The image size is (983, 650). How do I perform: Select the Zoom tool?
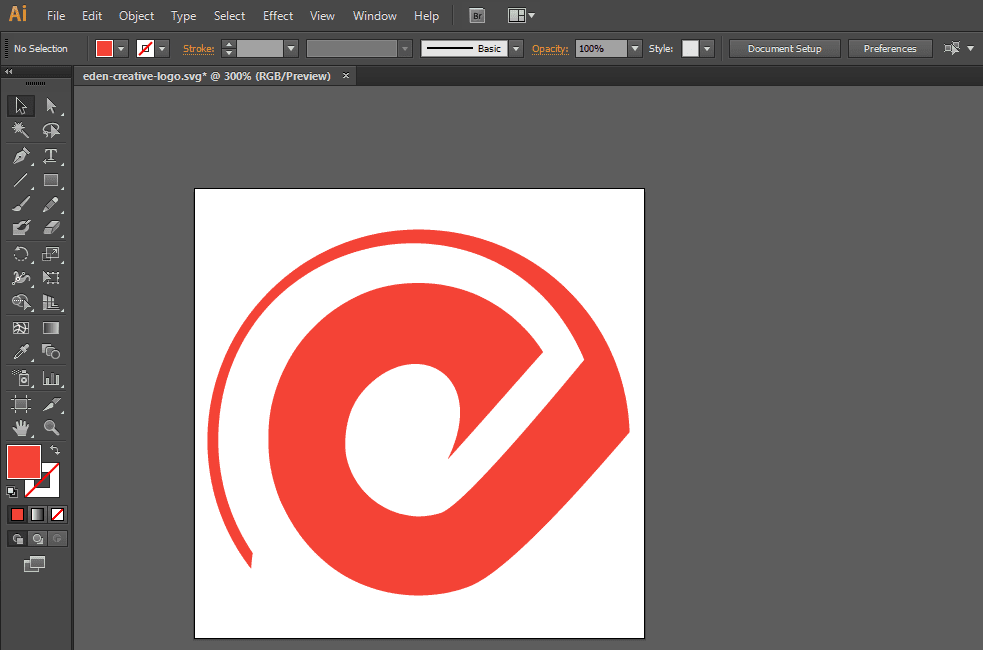tap(51, 428)
